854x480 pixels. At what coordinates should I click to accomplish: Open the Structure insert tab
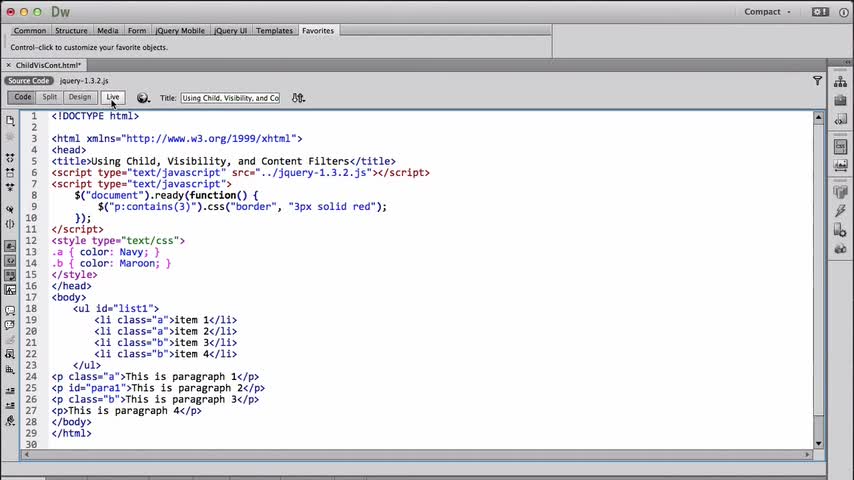click(x=71, y=31)
